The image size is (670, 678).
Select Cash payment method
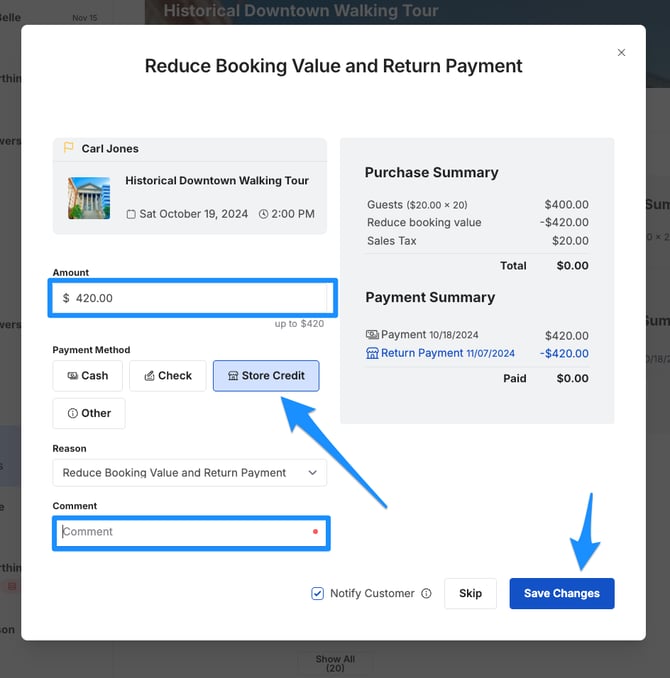click(88, 376)
